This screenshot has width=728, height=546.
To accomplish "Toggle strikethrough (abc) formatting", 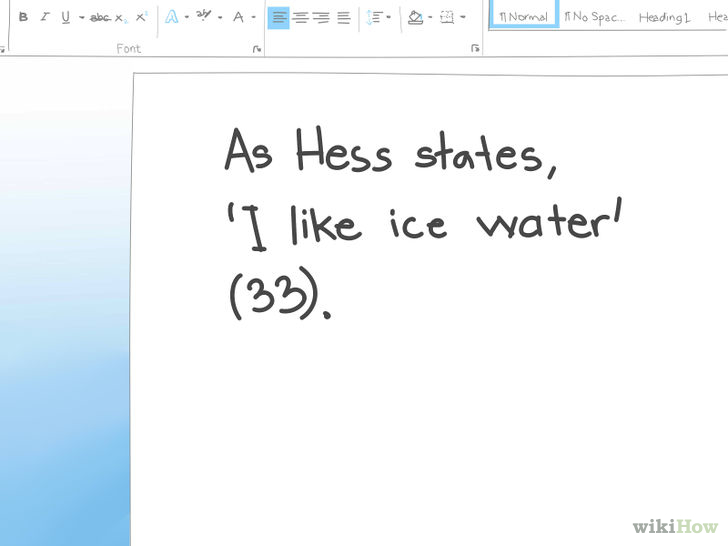I will point(100,18).
